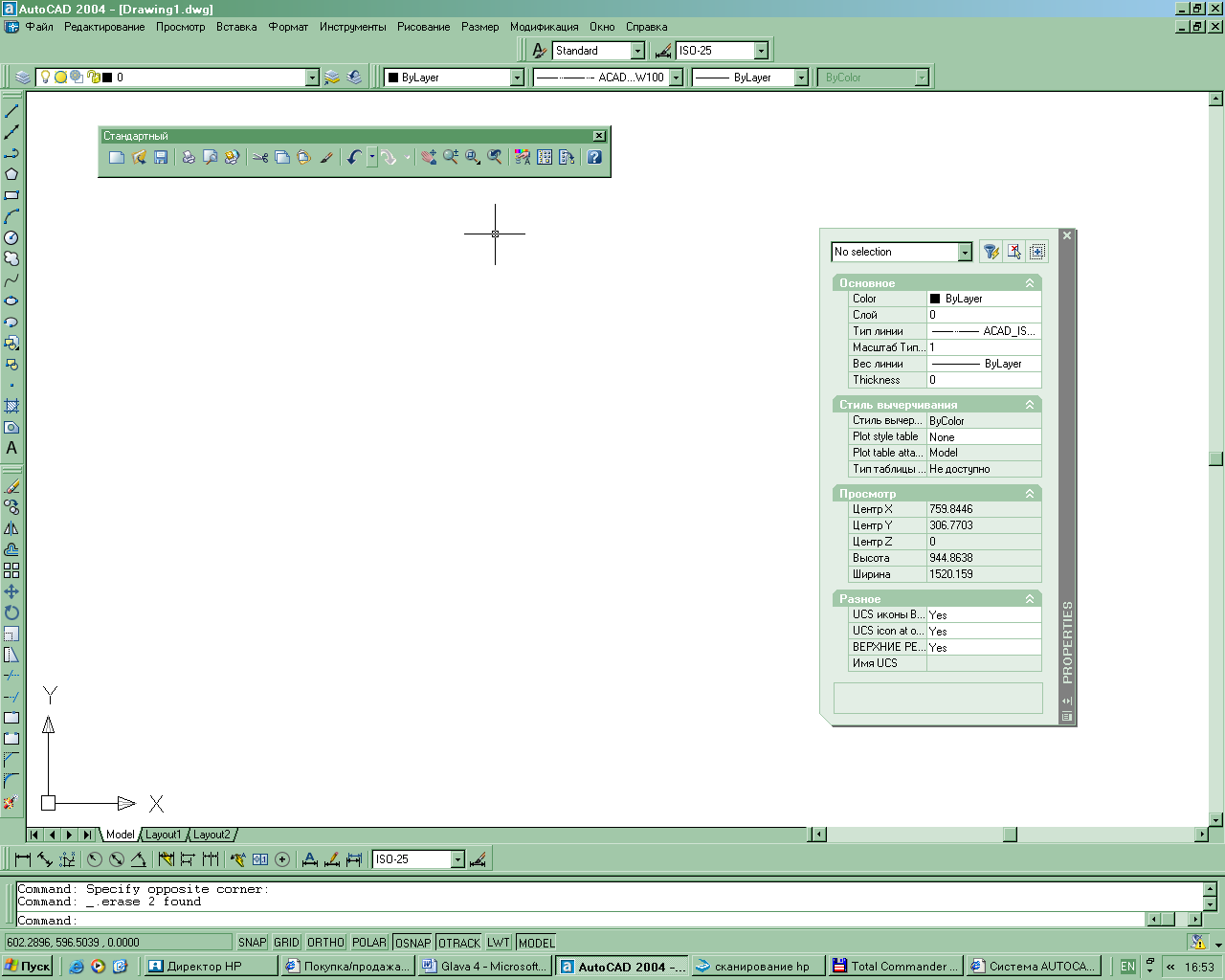Select the Arc draw tool
1225x980 pixels.
pos(11,216)
